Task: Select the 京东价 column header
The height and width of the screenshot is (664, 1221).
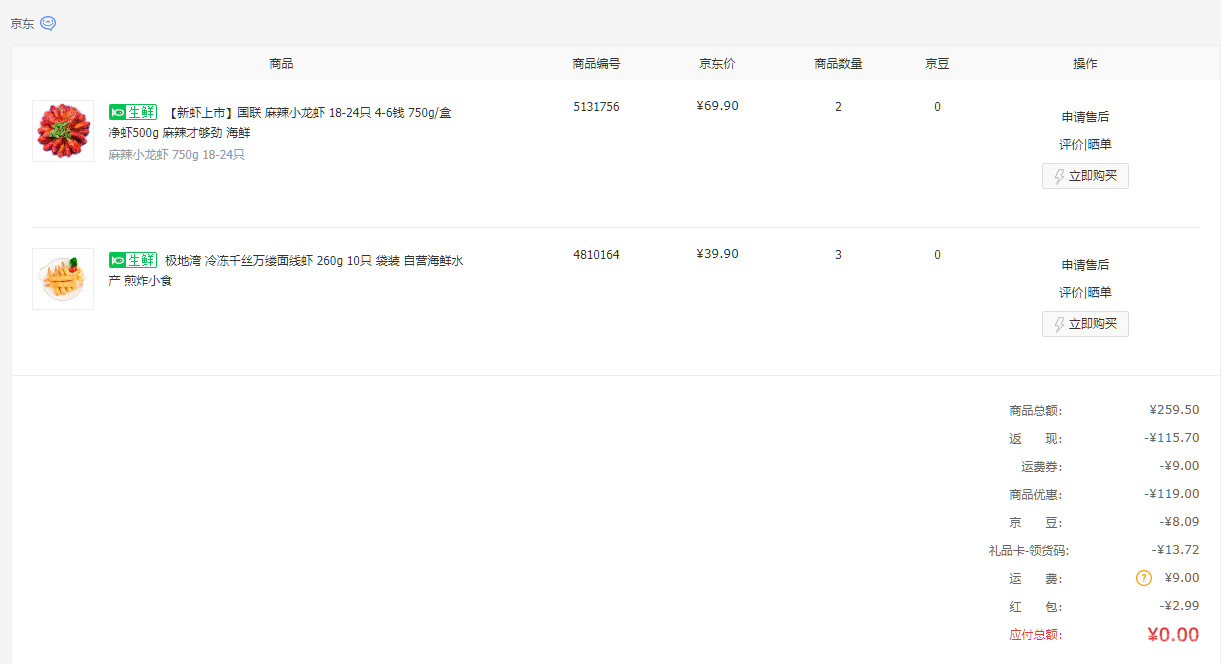Action: pos(717,64)
